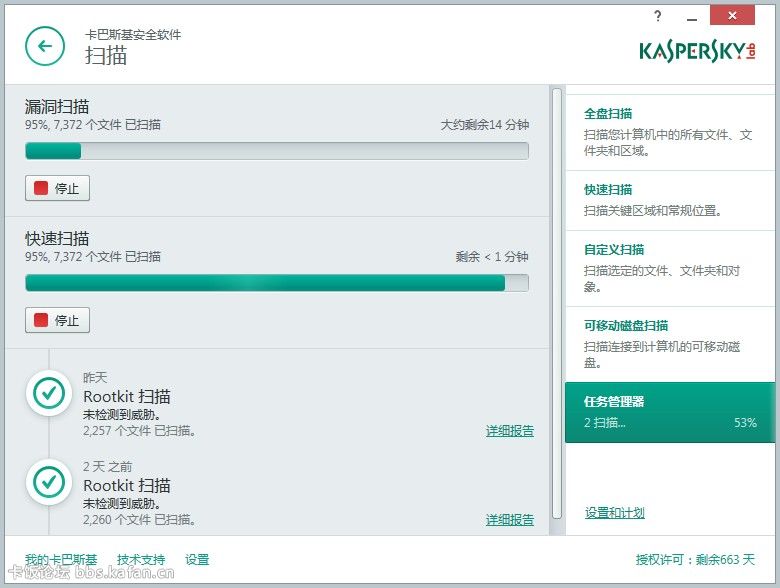Screen dimensions: 780x588
Task: Click the text 剩余 < 1 分钟
Action: [x=492, y=257]
